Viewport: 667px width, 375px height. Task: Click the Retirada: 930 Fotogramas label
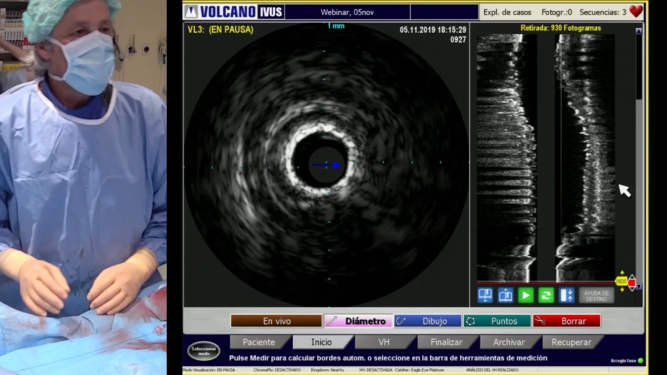coord(561,28)
